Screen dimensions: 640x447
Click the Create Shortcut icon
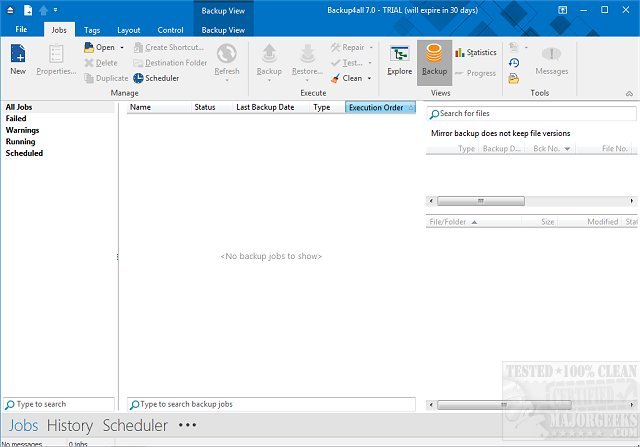(138, 47)
